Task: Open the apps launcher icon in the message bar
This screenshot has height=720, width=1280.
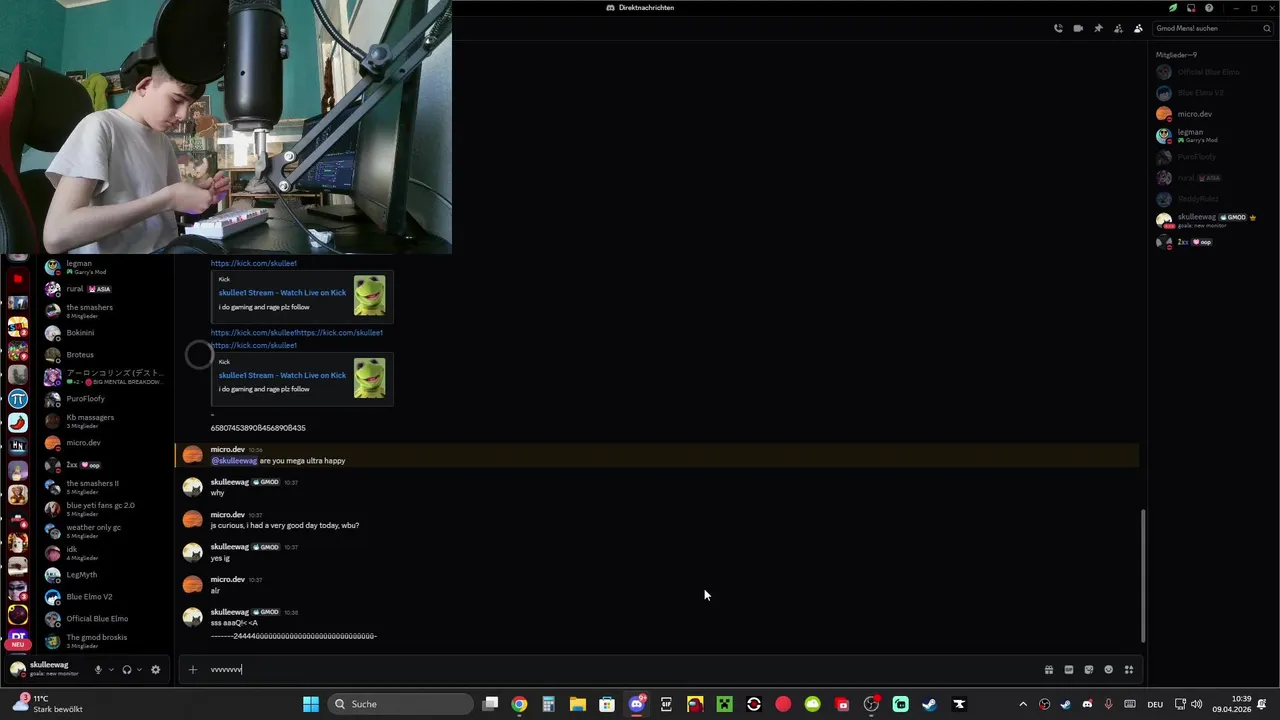Action: 1128,670
